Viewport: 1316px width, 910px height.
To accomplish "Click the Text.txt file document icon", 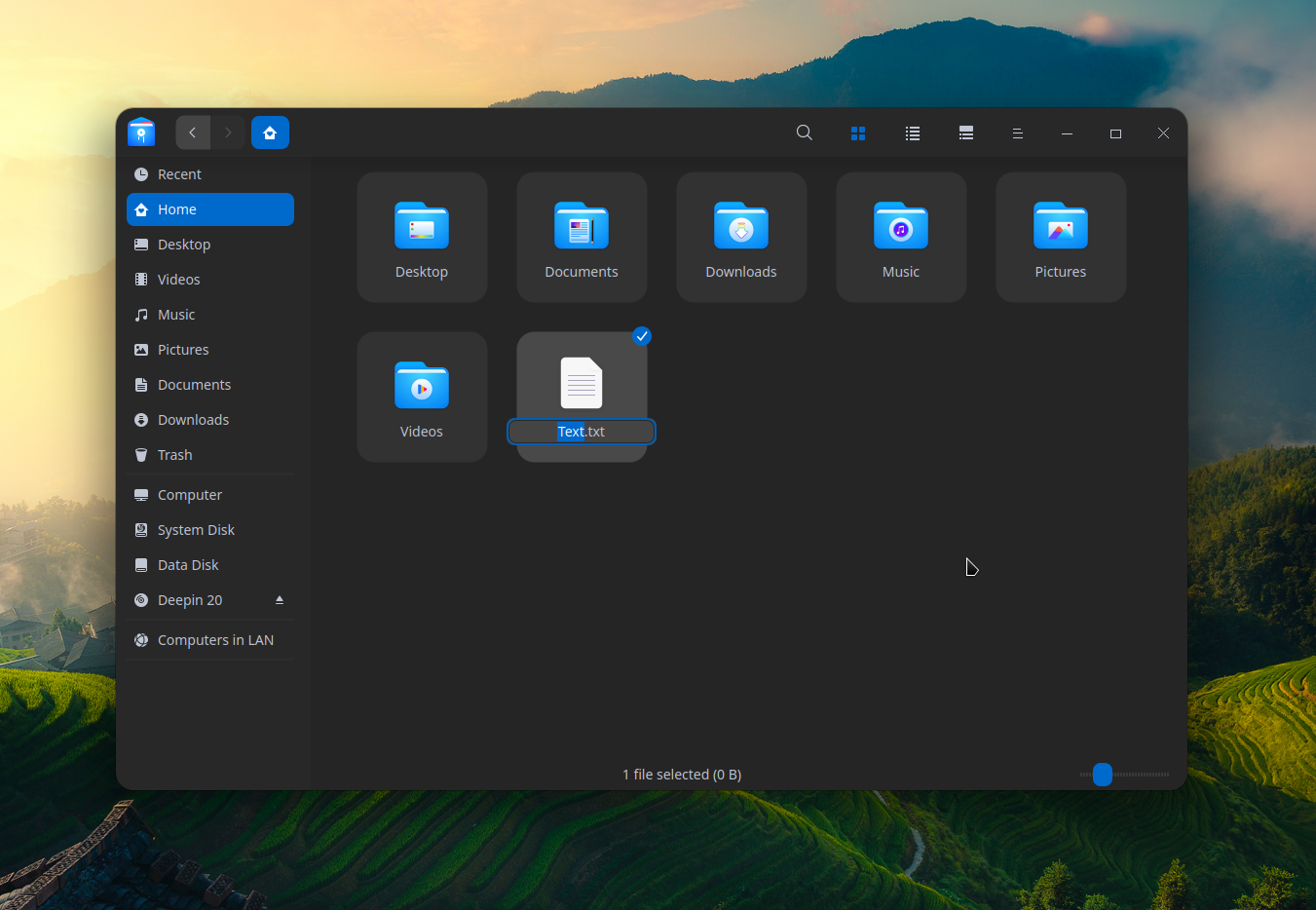I will 582,383.
